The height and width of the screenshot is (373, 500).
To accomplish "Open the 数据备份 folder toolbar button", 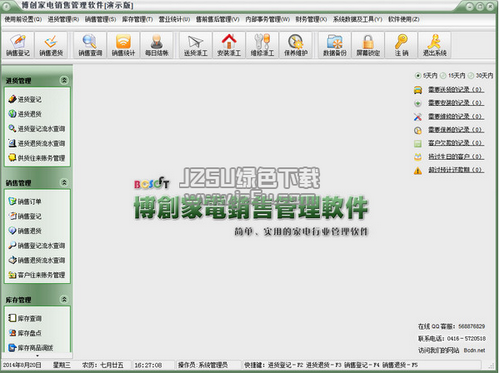I will tap(335, 45).
